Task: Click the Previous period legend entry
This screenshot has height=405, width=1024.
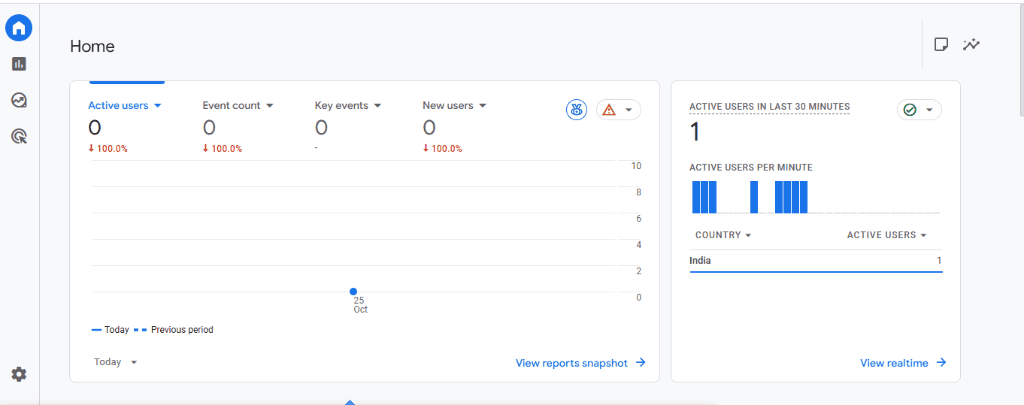Action: tap(174, 330)
